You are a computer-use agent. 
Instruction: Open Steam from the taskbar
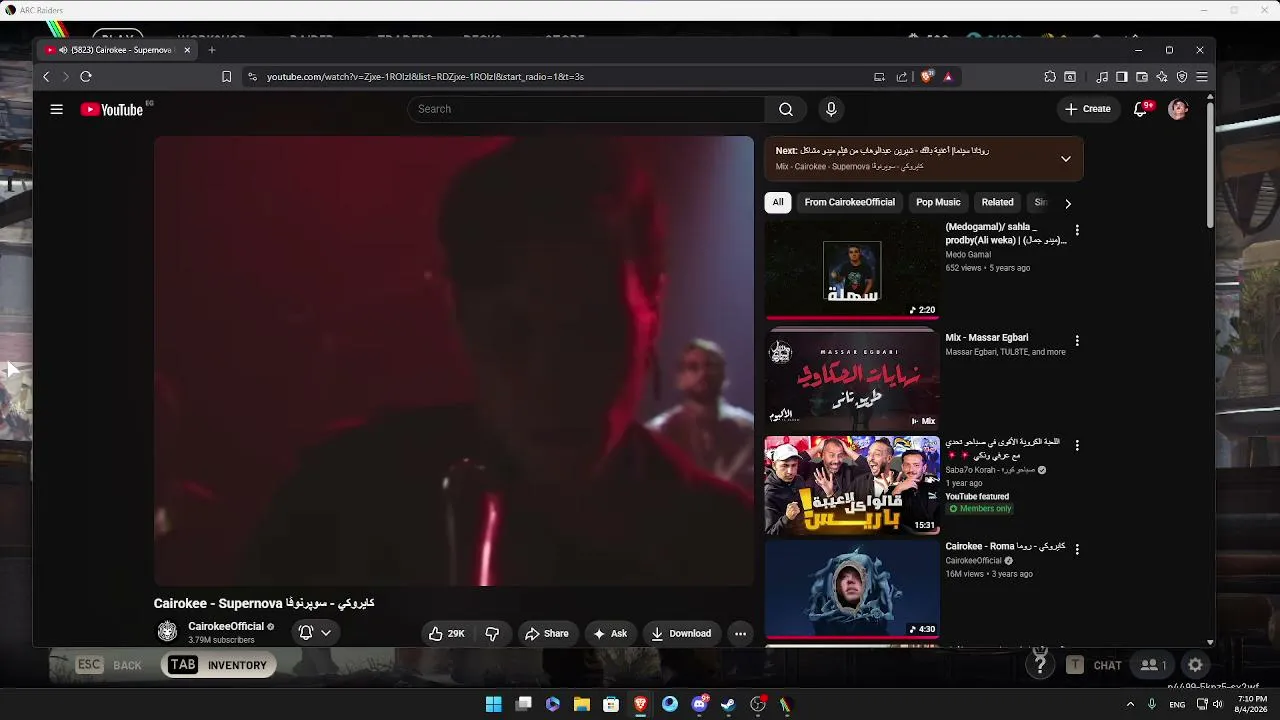click(728, 704)
